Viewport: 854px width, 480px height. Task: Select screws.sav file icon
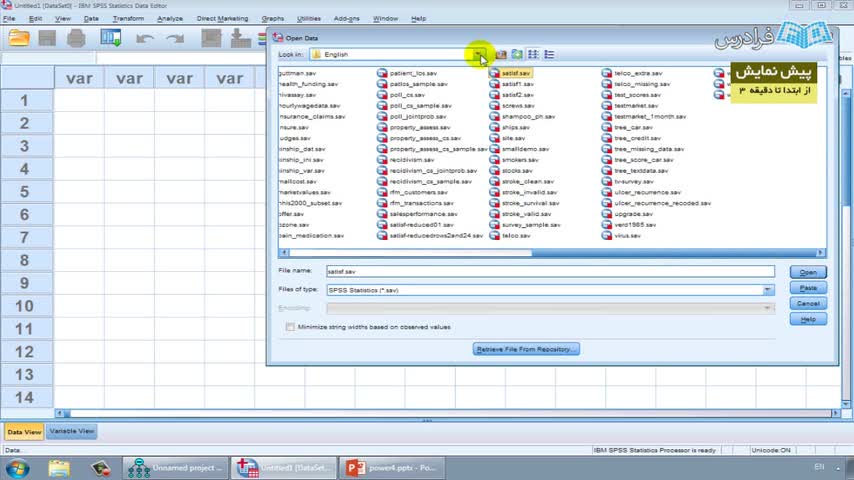494,106
